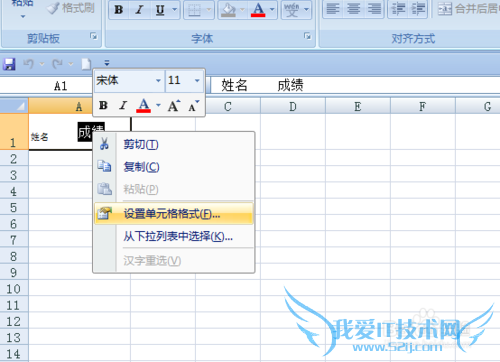Select column E header
500x362 pixels.
[x=358, y=106]
